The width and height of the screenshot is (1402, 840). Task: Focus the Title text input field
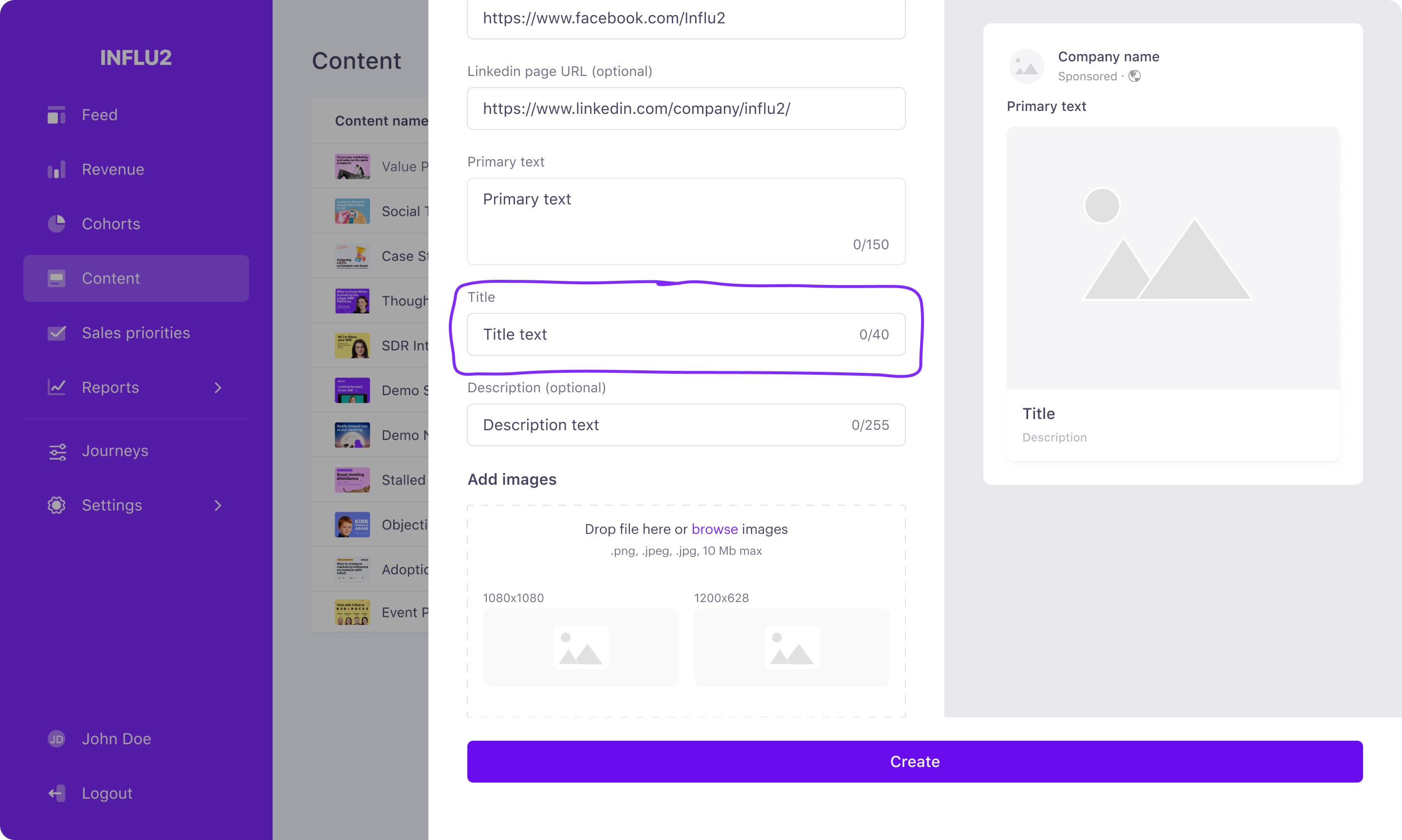[686, 334]
